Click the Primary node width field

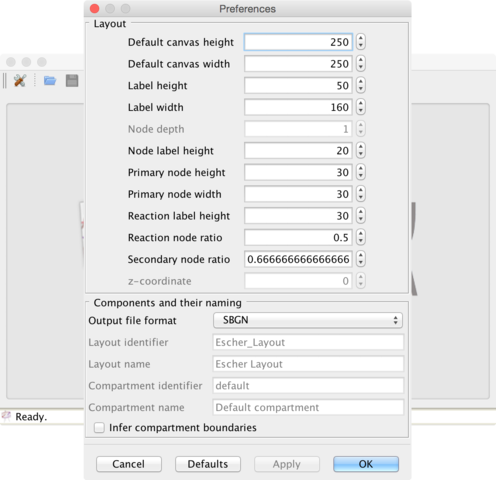298,194
